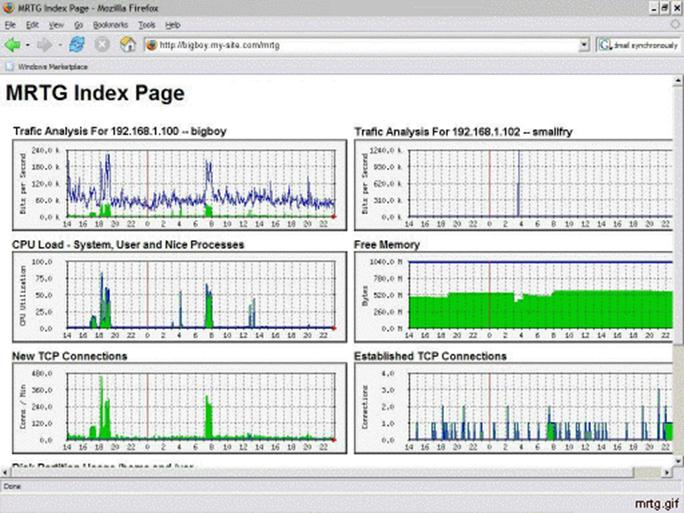Click 'Trafic Analysis For 192.168.1.100 -- bigboy' title

tap(120, 131)
